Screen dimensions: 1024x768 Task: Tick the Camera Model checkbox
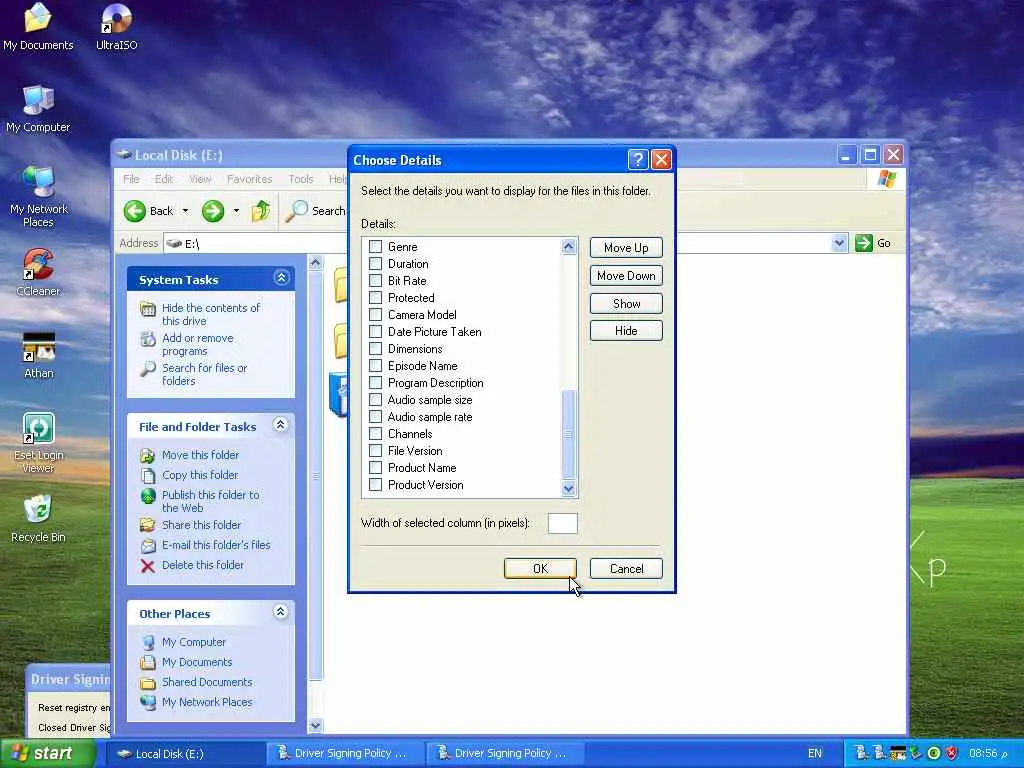point(376,315)
